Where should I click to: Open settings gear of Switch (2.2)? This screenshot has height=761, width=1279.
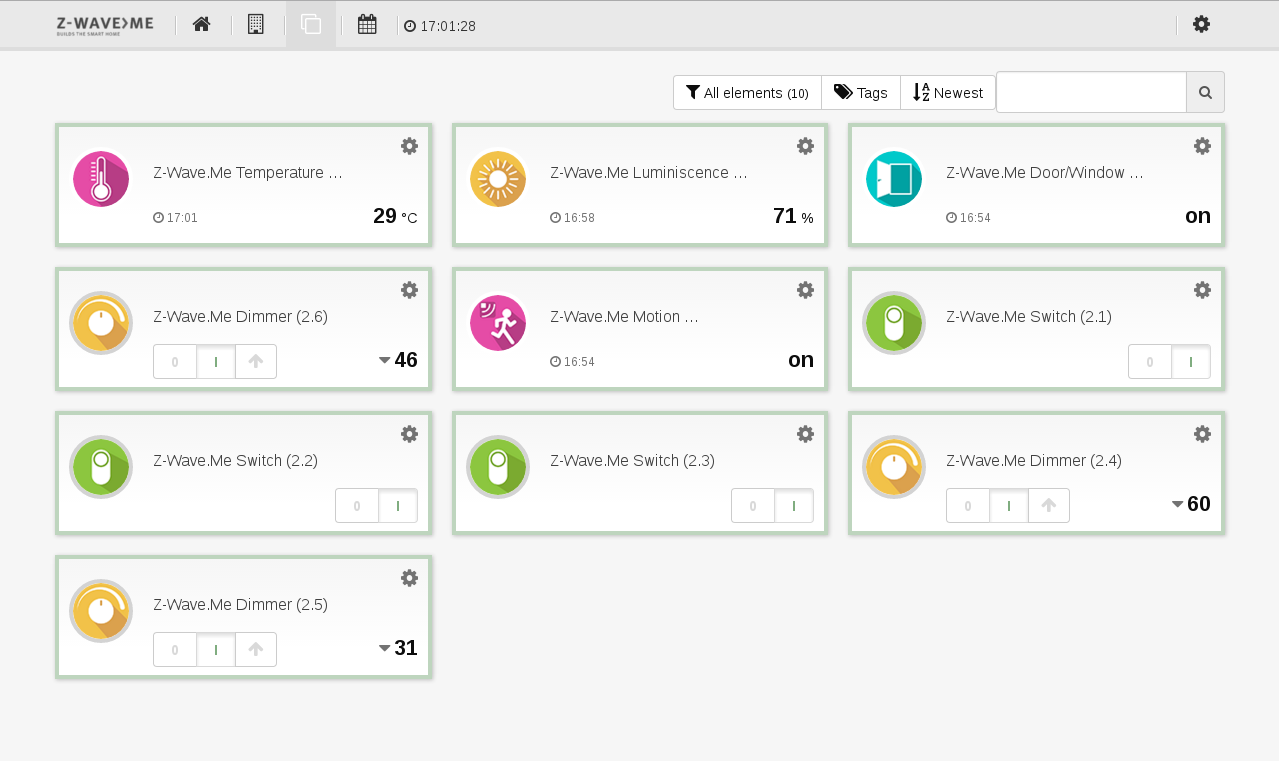409,434
